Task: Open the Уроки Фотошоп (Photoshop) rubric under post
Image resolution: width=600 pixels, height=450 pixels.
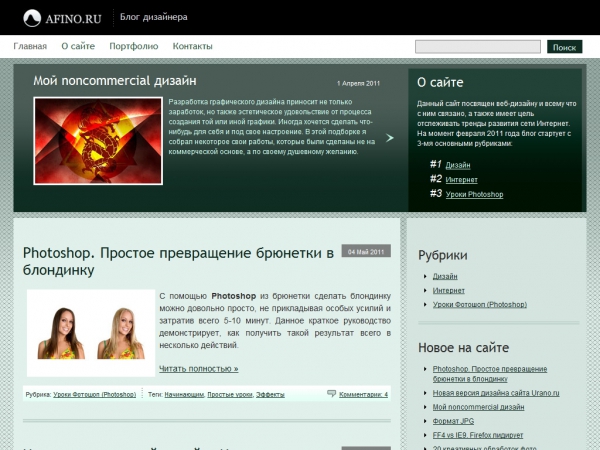Action: point(95,394)
